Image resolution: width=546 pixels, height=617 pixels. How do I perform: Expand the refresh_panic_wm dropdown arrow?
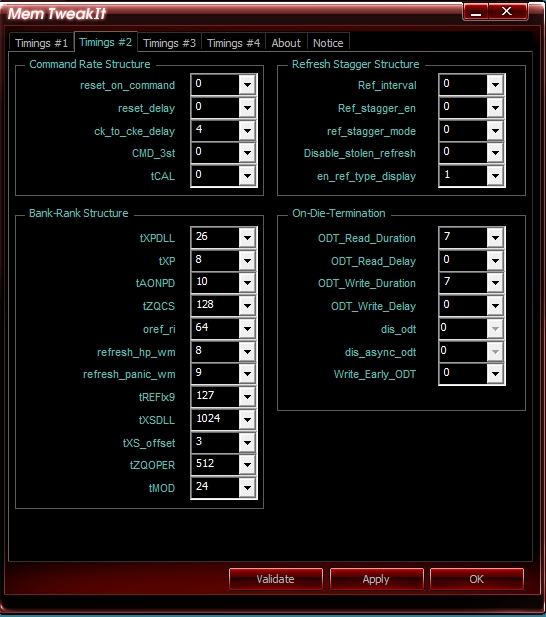[247, 373]
